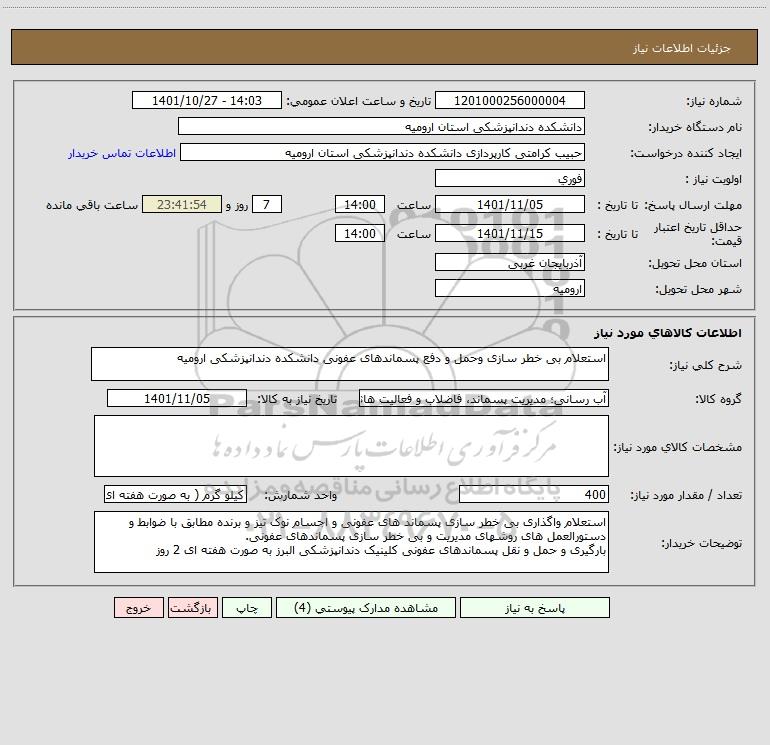Click the priority field فوري
770x745 pixels.
pyautogui.click(x=510, y=178)
